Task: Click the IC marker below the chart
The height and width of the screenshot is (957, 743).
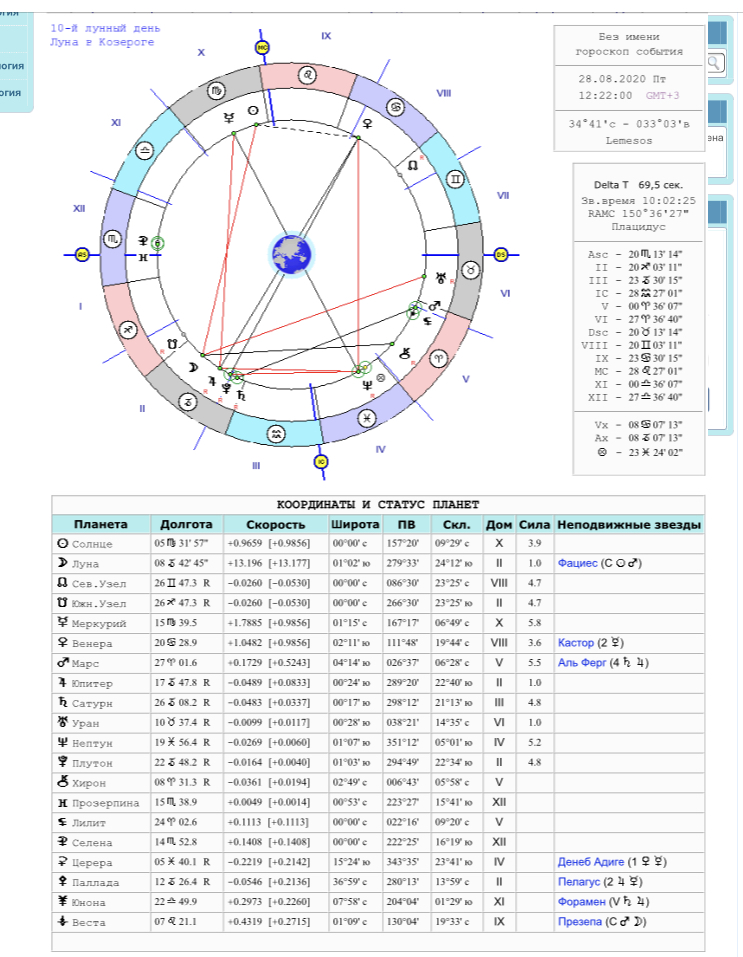Action: 320,462
